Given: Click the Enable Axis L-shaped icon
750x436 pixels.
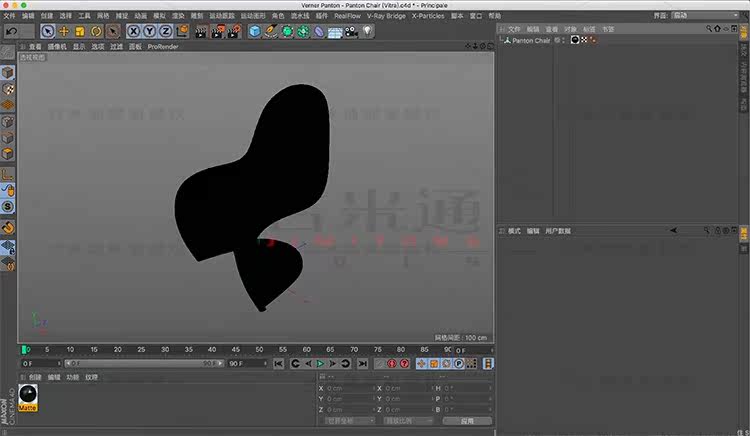Looking at the screenshot, I should (x=8, y=174).
